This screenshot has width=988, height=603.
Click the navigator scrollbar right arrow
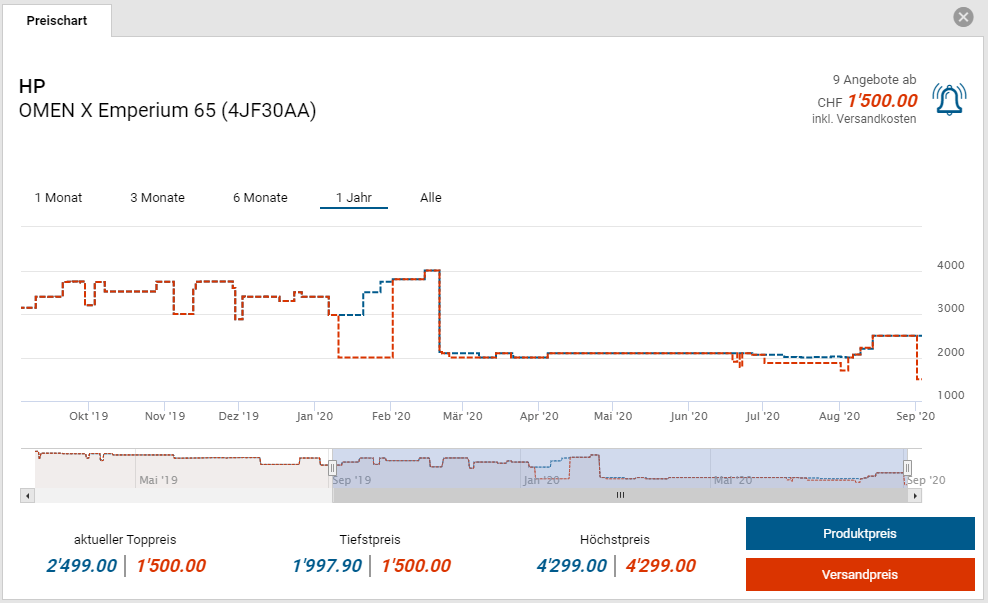[x=917, y=495]
